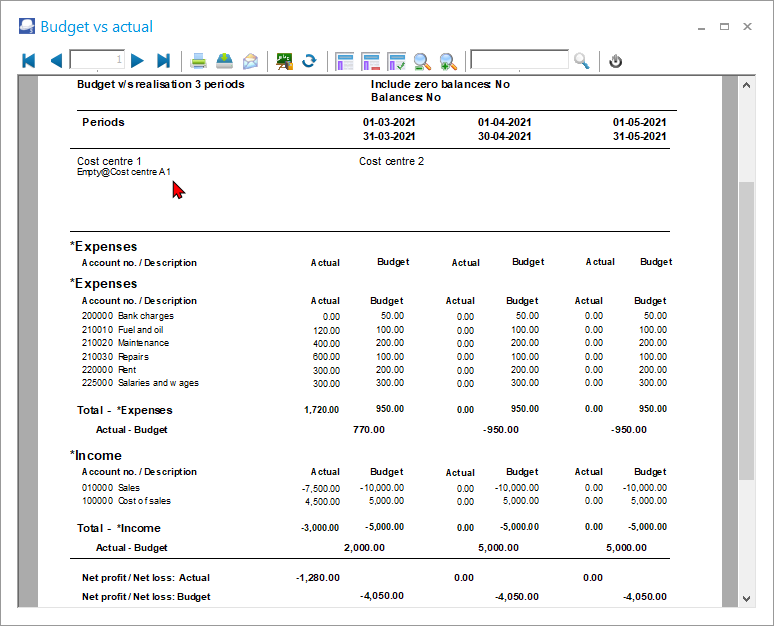
Task: Click the scrollbar down arrow
Action: click(x=746, y=598)
